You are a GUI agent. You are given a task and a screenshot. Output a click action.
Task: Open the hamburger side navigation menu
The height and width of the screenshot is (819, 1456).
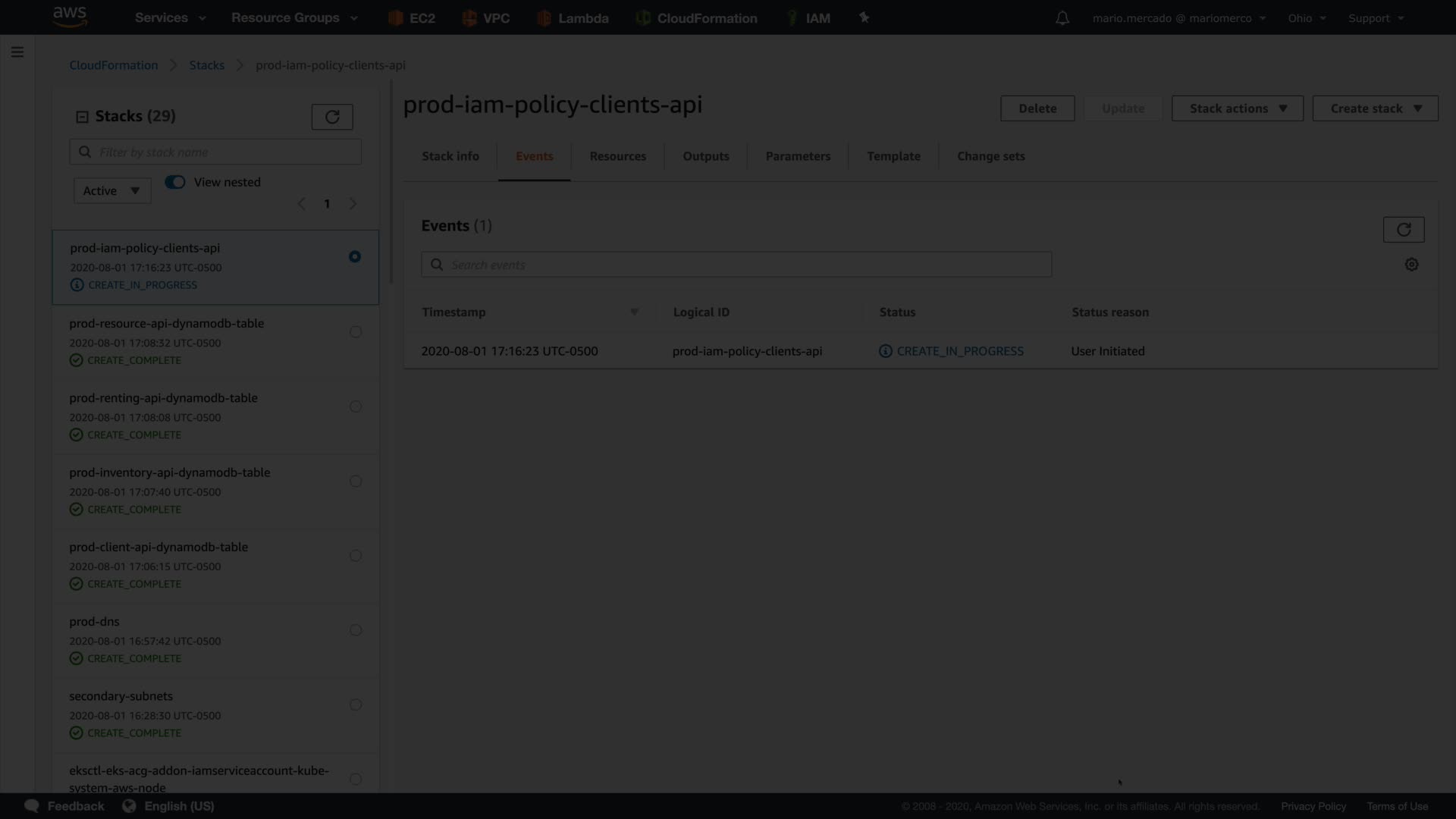point(17,52)
